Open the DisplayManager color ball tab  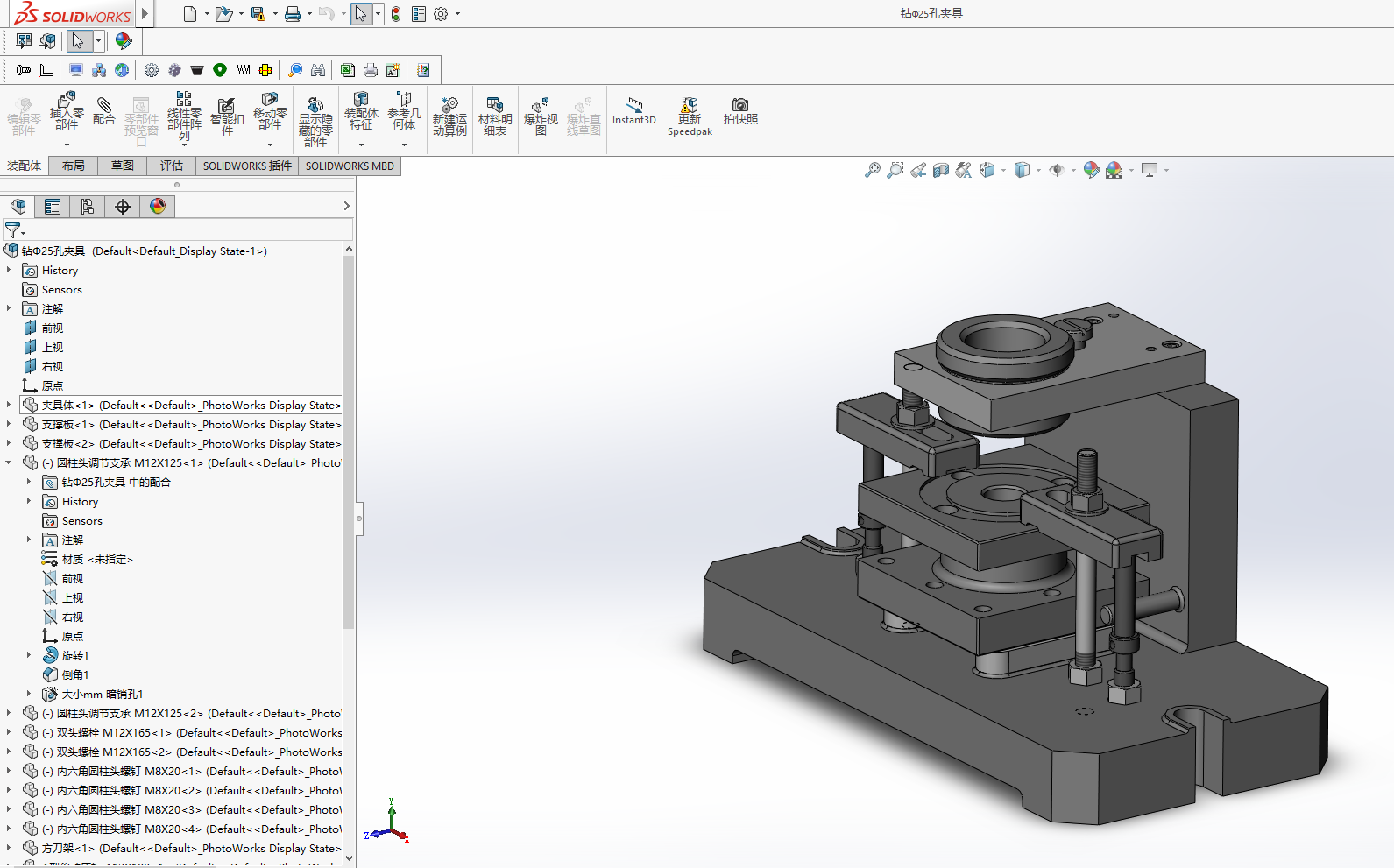pyautogui.click(x=158, y=207)
